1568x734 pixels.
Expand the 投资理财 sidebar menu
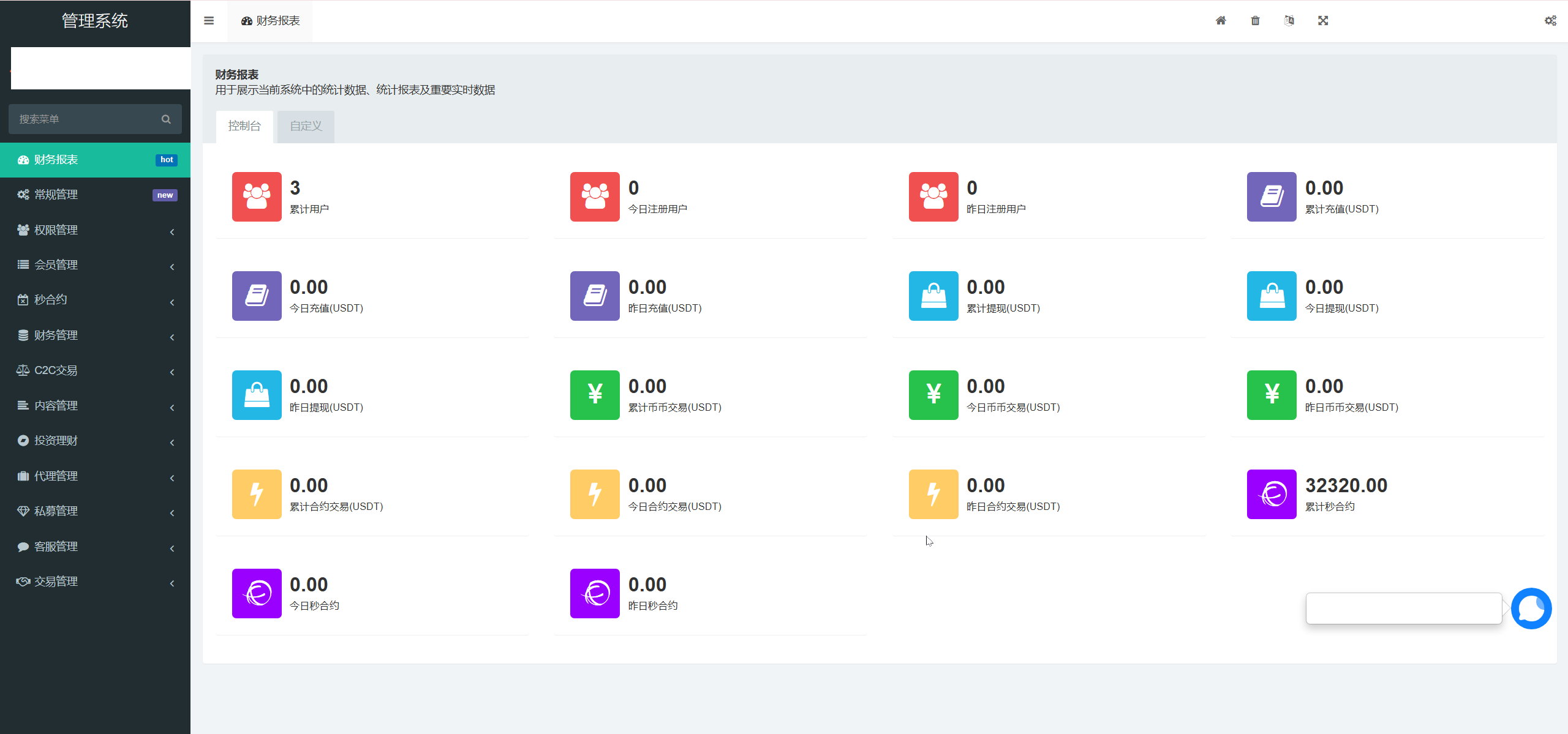pyautogui.click(x=95, y=441)
